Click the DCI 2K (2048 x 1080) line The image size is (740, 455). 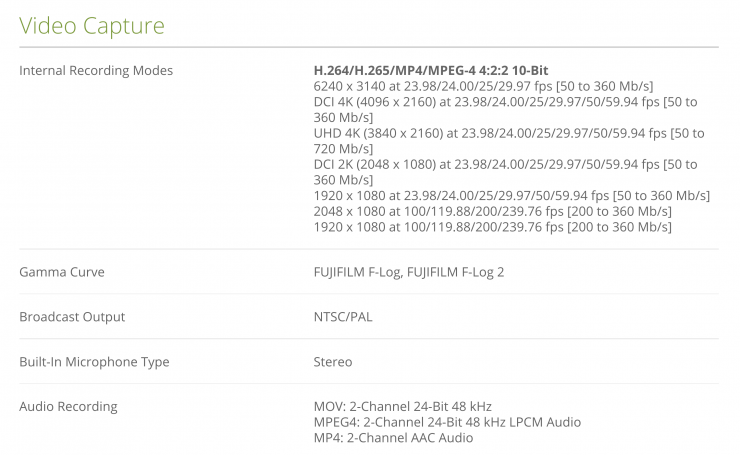pos(505,164)
